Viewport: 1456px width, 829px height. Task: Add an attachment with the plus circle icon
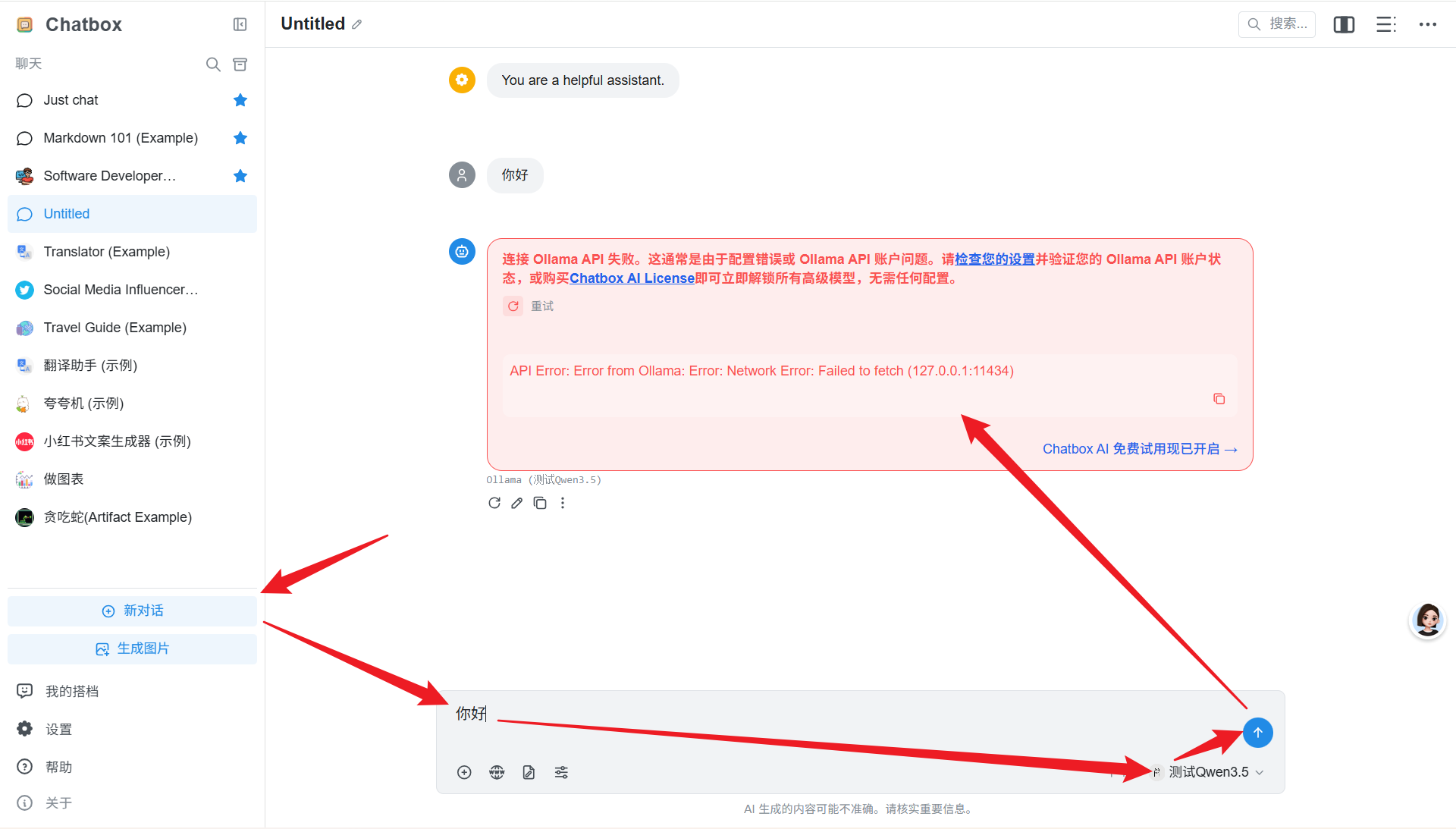point(464,772)
